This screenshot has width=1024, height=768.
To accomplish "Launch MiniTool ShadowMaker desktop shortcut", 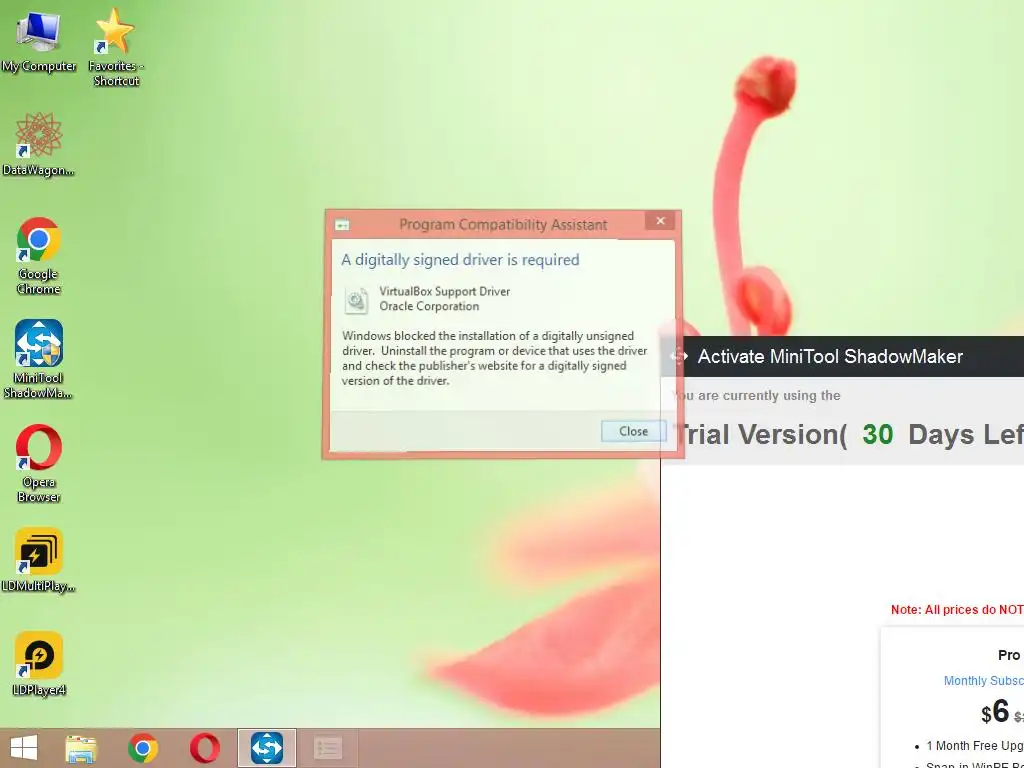I will (x=39, y=359).
